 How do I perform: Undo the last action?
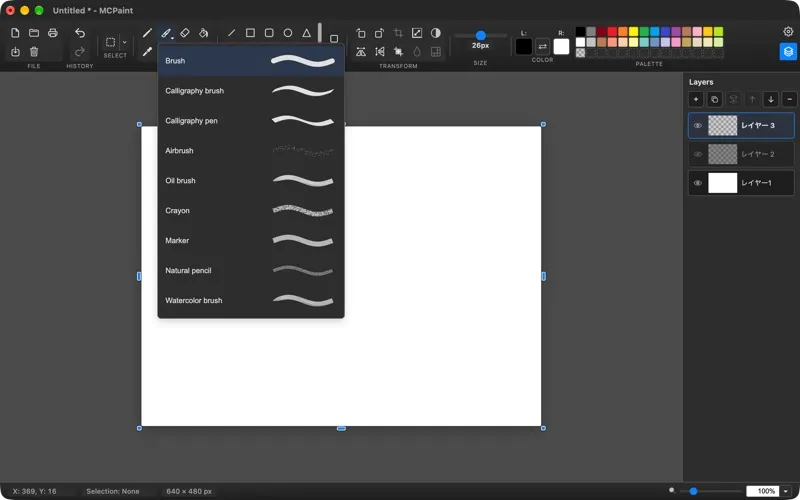tap(80, 33)
